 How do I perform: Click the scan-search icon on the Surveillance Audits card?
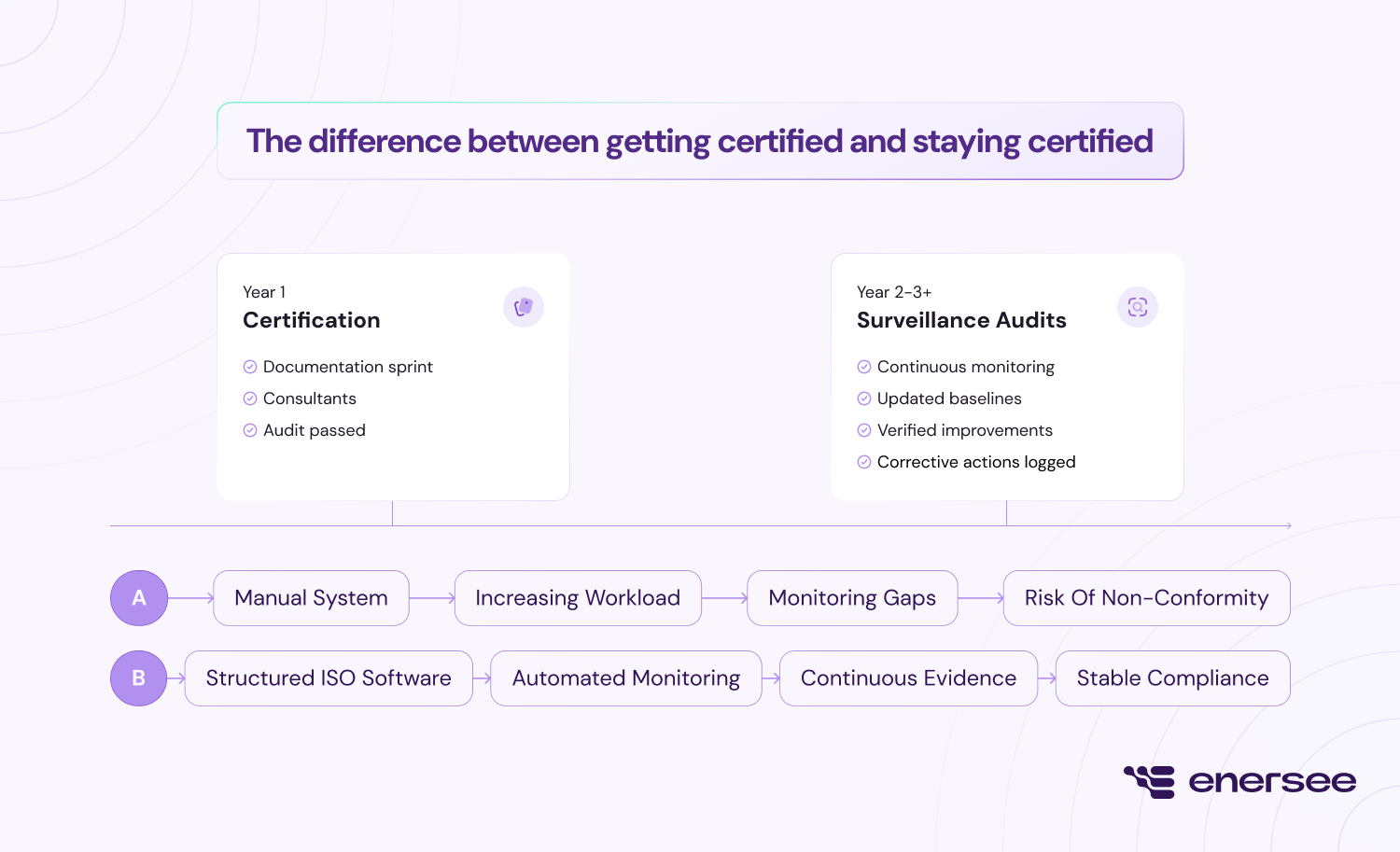(1137, 306)
